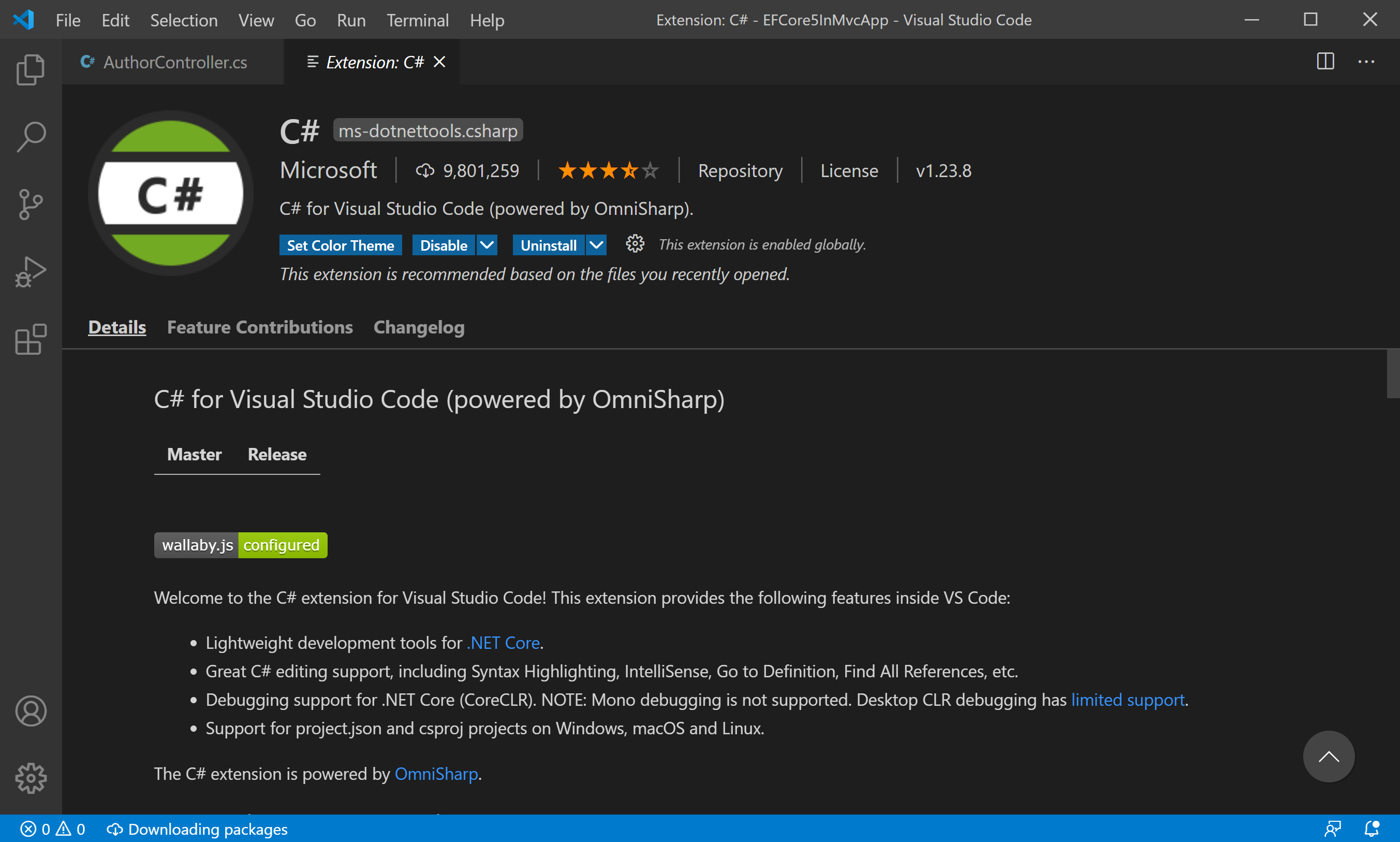Switch to the Feature Contributions tab

click(260, 327)
